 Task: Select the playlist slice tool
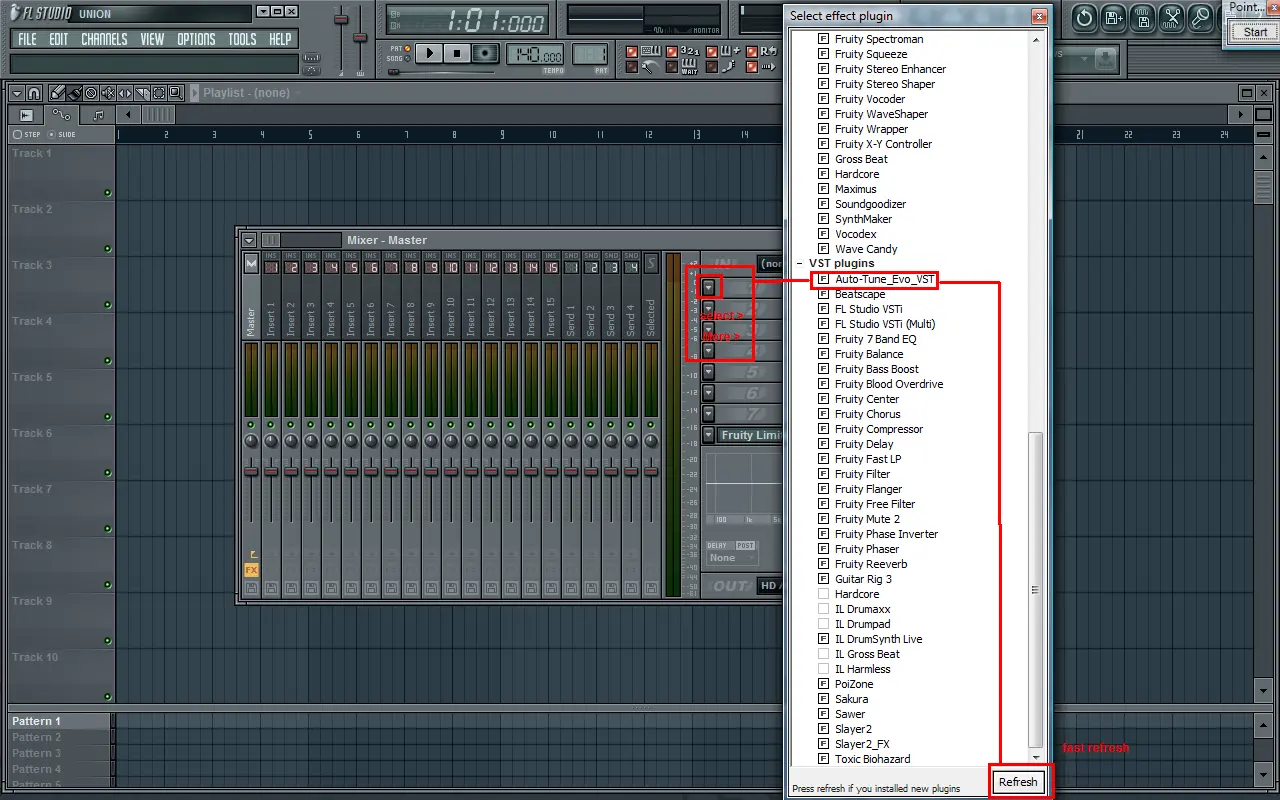[x=141, y=92]
